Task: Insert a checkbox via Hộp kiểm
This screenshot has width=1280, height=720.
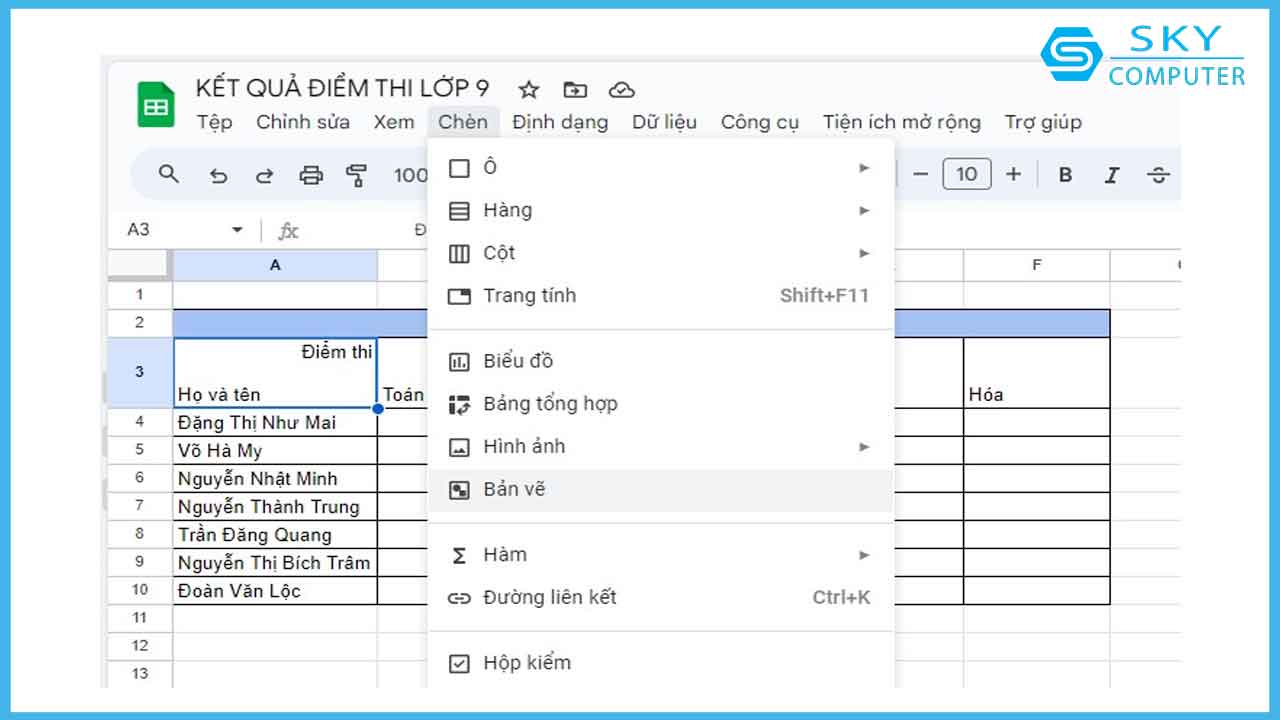Action: pos(526,663)
